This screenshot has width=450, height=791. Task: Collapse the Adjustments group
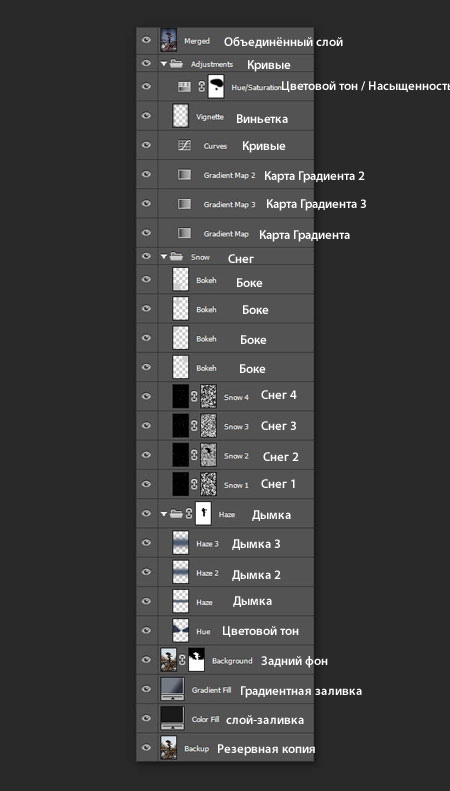163,64
